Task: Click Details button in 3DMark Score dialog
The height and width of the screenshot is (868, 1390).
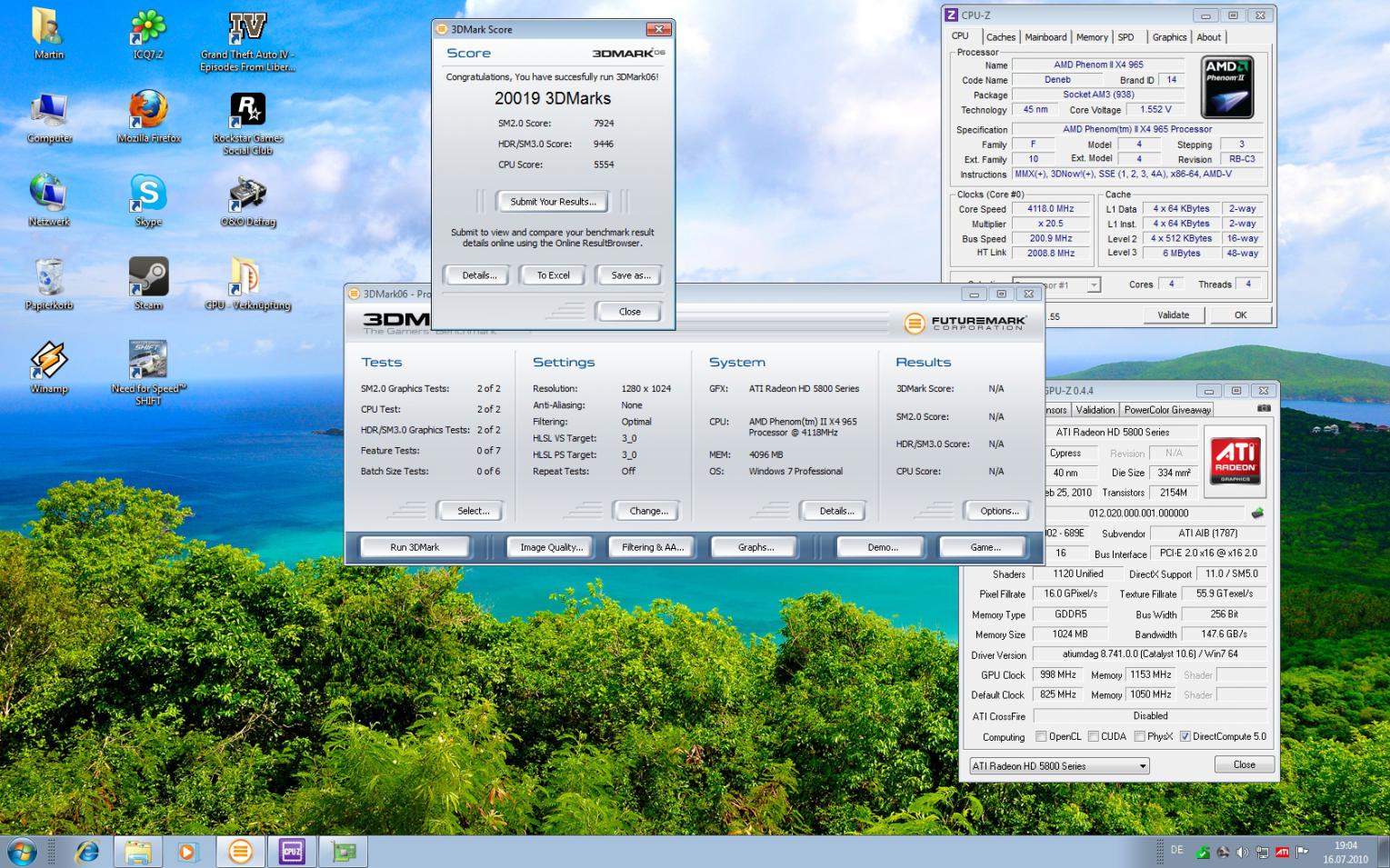Action: (x=478, y=275)
